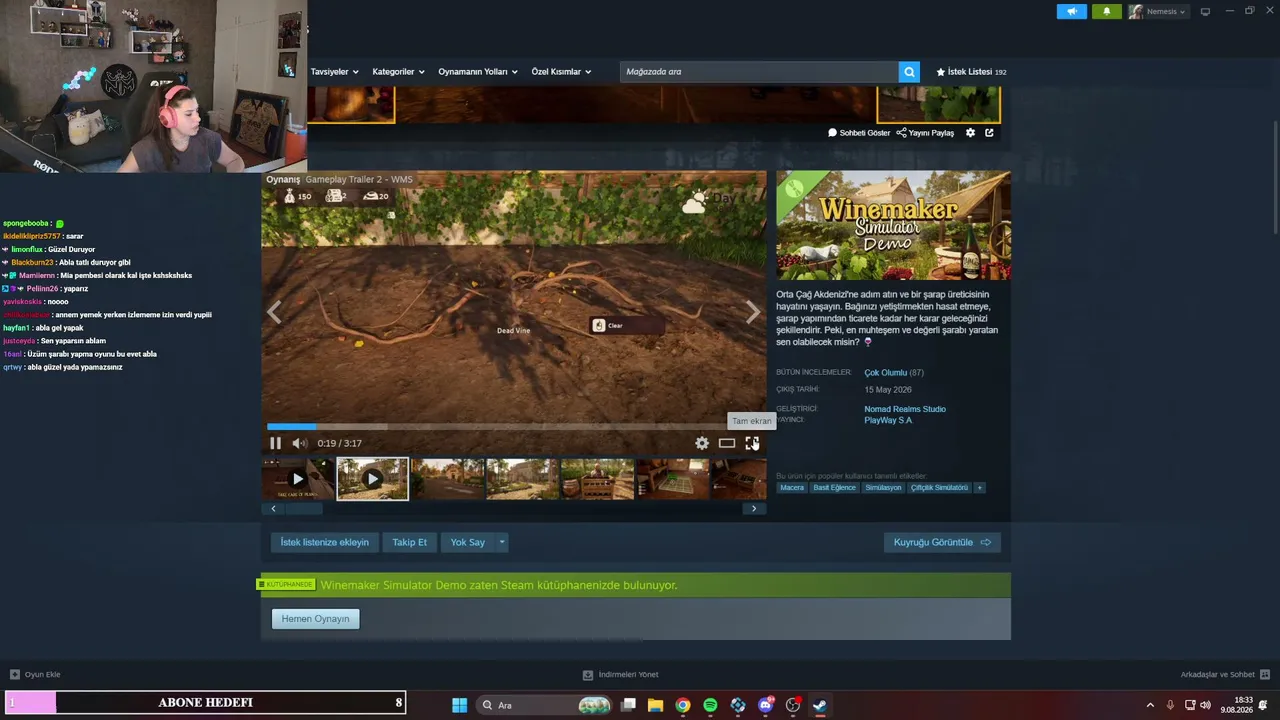The height and width of the screenshot is (720, 1280).
Task: Click the Winemaker Simulator Demo header image
Action: [x=893, y=225]
